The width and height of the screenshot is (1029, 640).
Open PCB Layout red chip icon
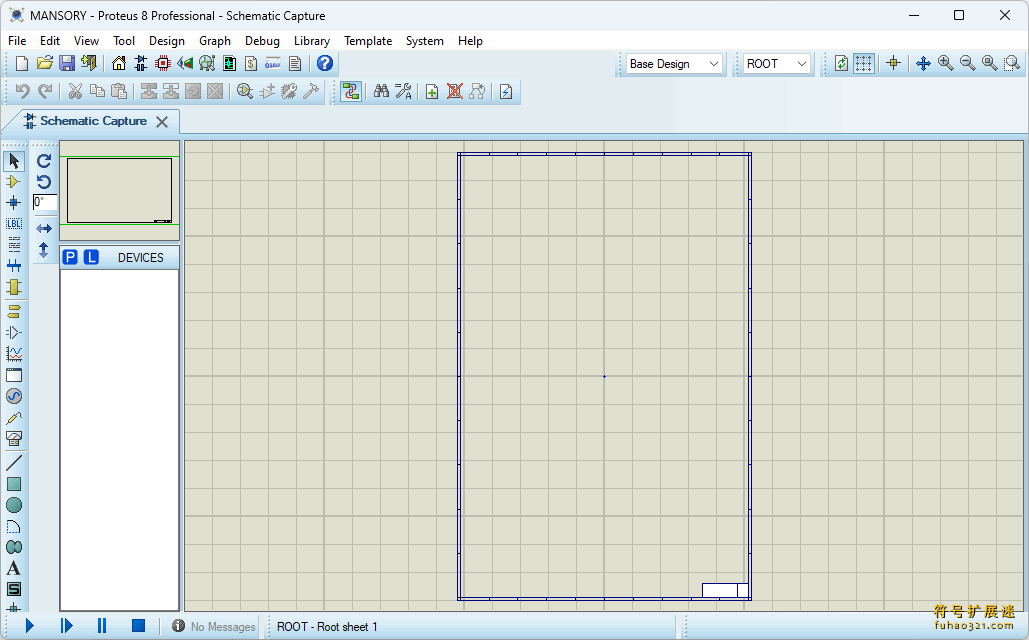point(163,64)
